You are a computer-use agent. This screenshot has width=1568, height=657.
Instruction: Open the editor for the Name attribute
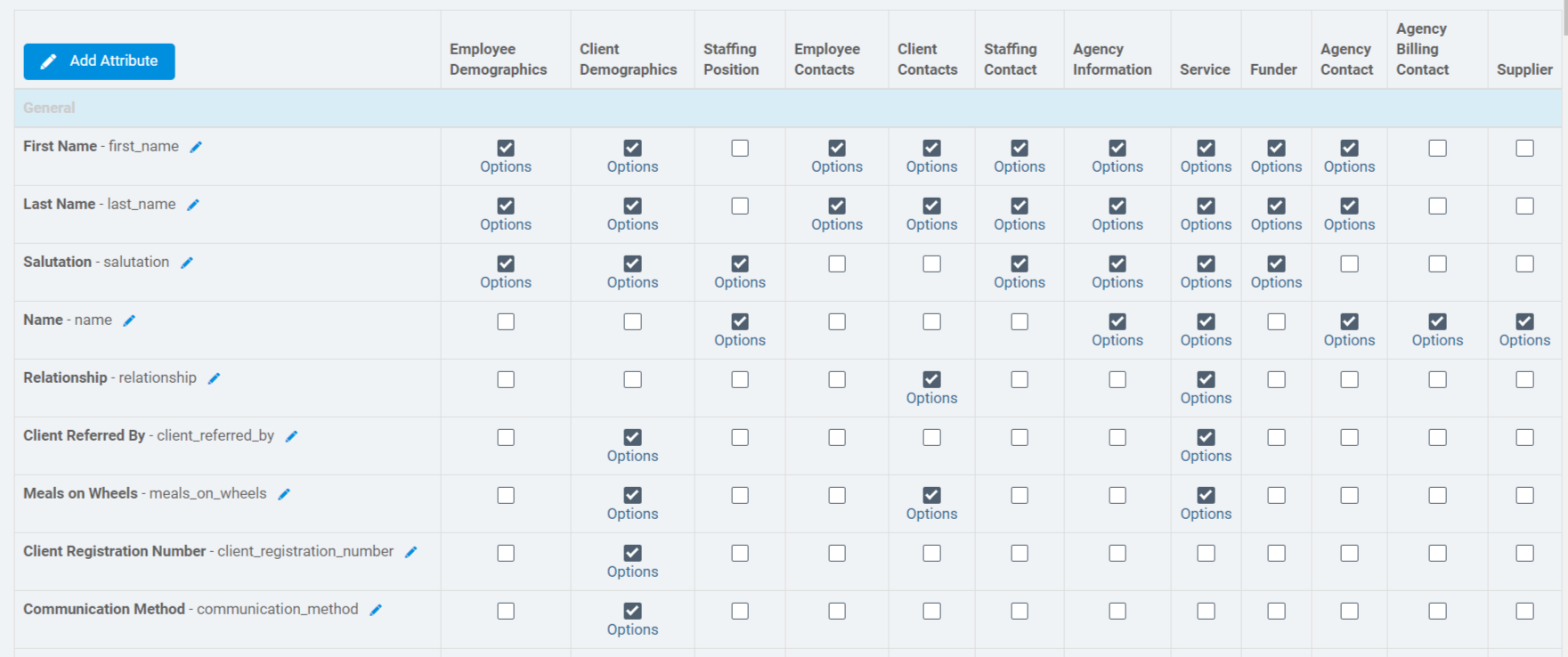[x=129, y=320]
